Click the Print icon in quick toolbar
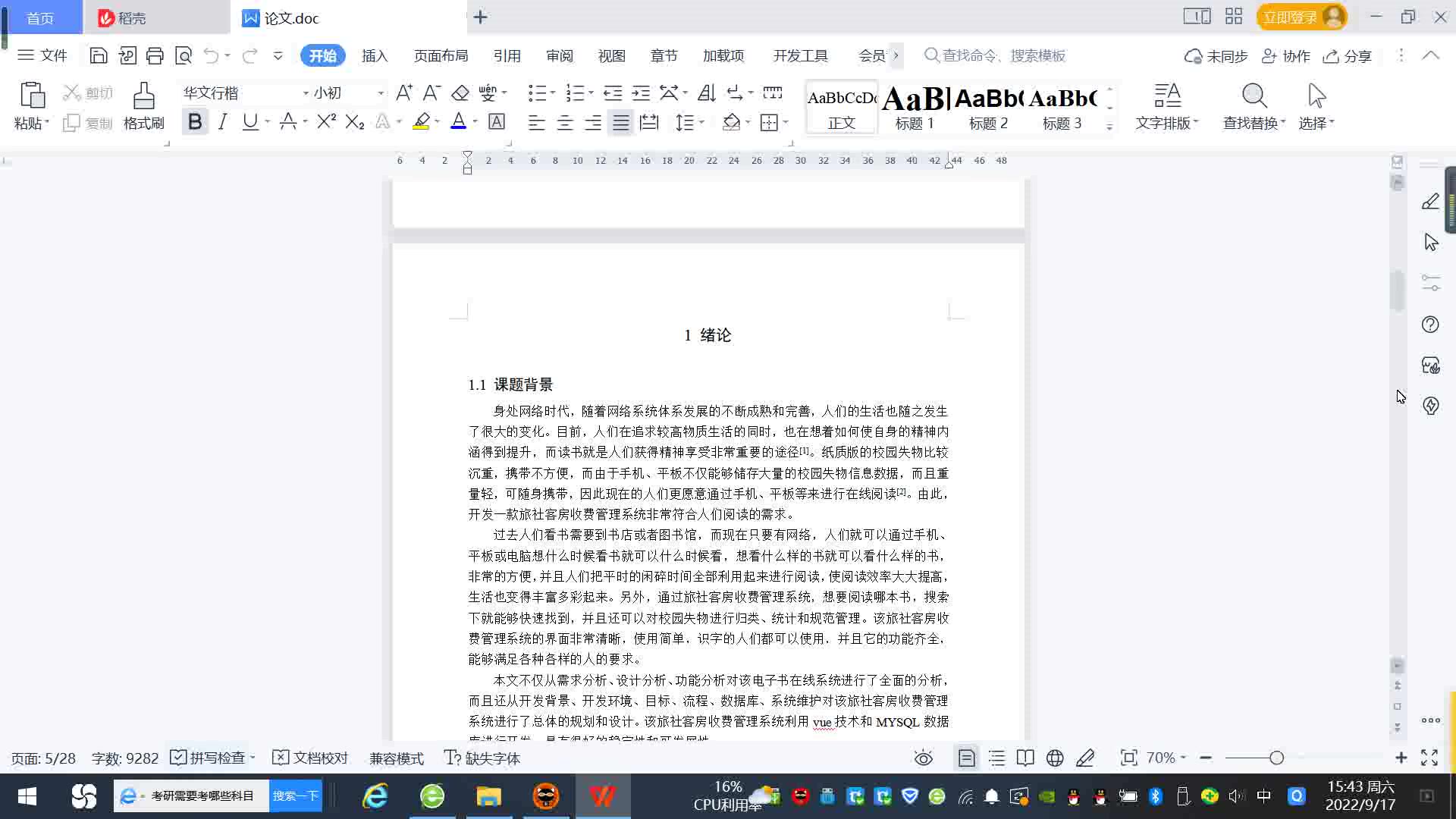Viewport: 1456px width, 819px height. pos(155,55)
